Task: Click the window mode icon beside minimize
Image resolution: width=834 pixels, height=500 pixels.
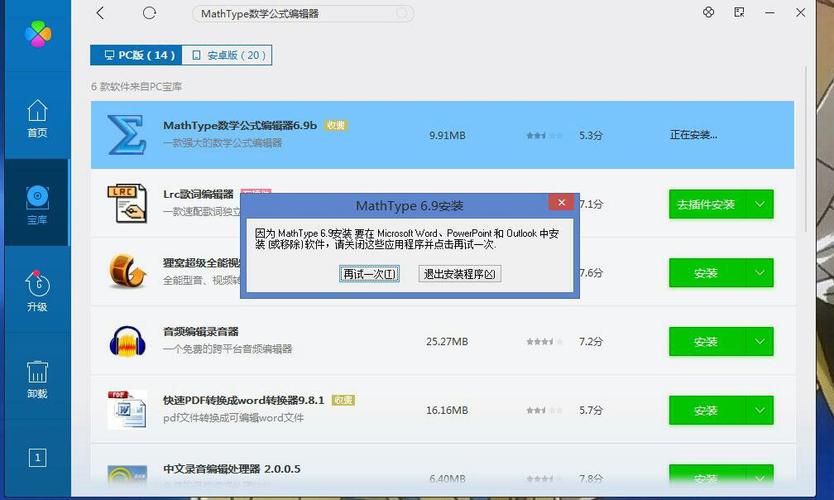Action: tap(739, 12)
